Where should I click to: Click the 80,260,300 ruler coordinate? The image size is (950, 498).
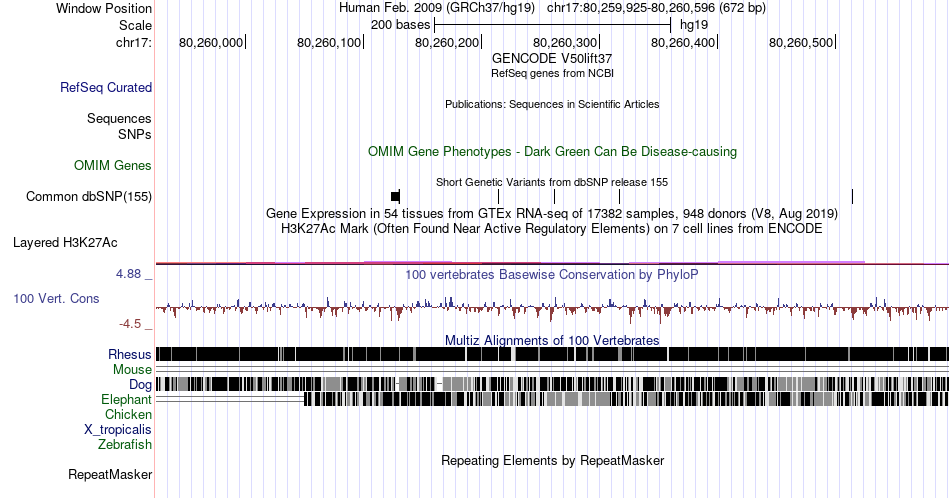[x=565, y=42]
